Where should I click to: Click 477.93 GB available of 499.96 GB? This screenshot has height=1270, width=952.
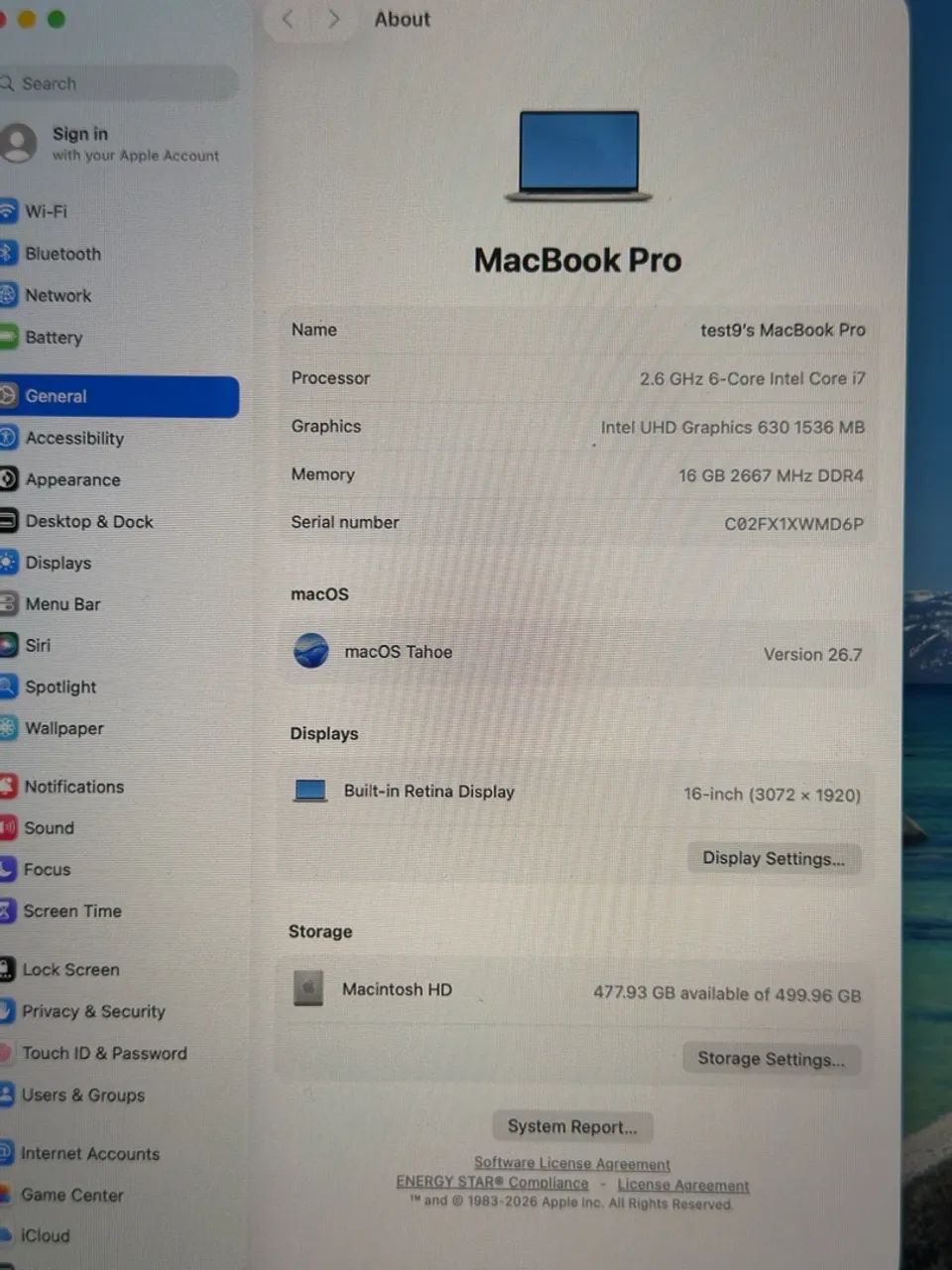pyautogui.click(x=728, y=993)
